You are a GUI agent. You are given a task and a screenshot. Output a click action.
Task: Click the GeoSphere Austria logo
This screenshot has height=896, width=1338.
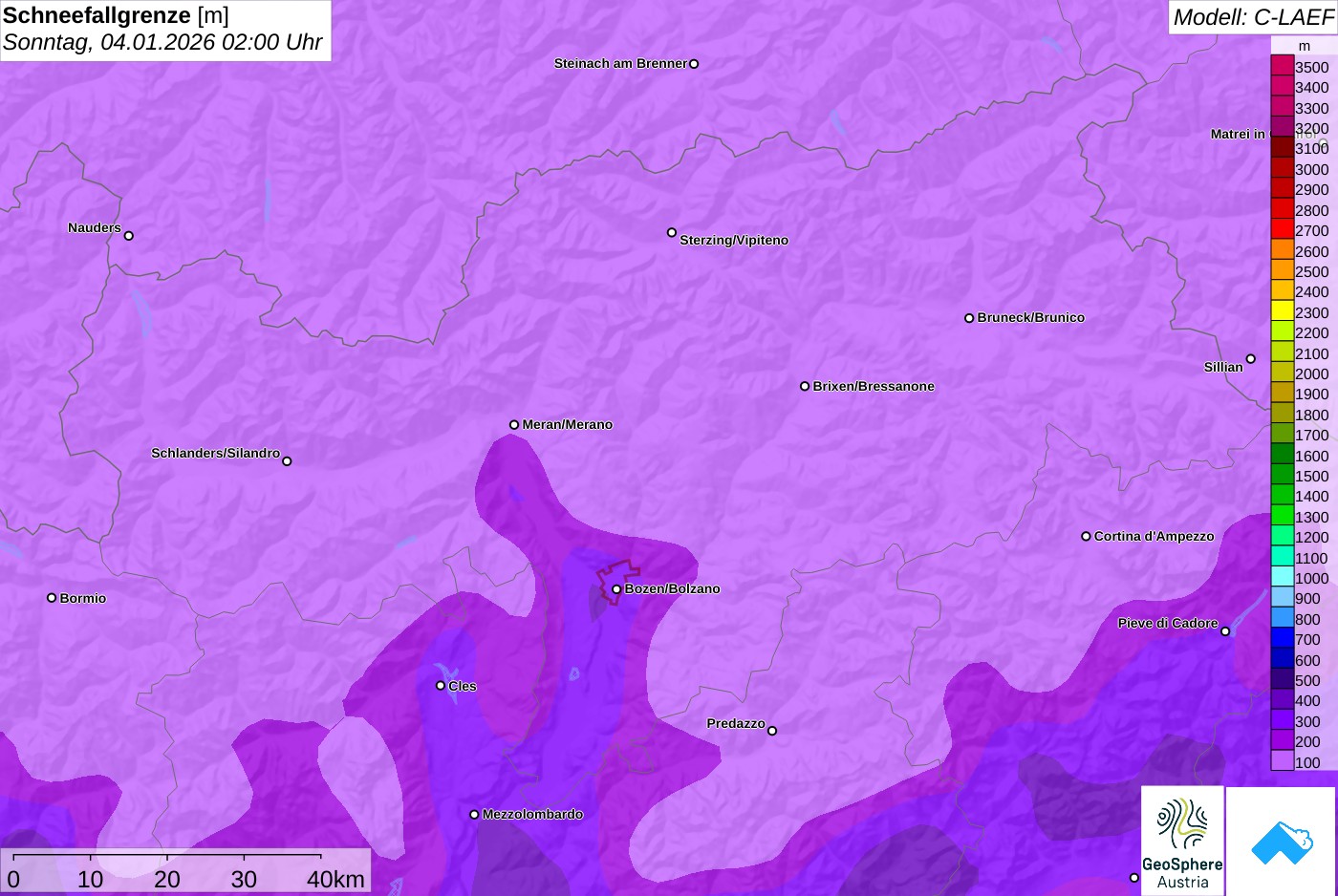(x=1182, y=841)
